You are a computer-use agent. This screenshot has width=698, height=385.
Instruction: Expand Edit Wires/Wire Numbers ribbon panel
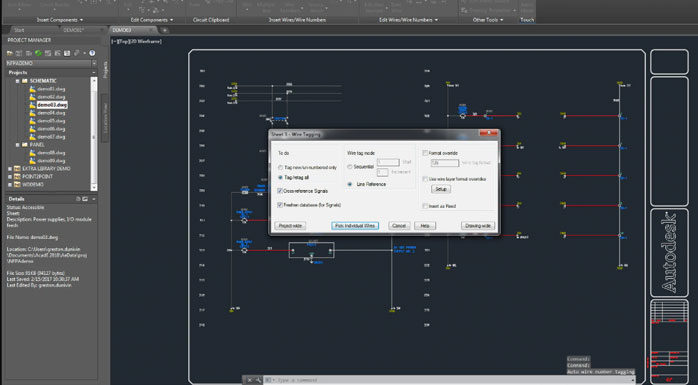coord(408,20)
